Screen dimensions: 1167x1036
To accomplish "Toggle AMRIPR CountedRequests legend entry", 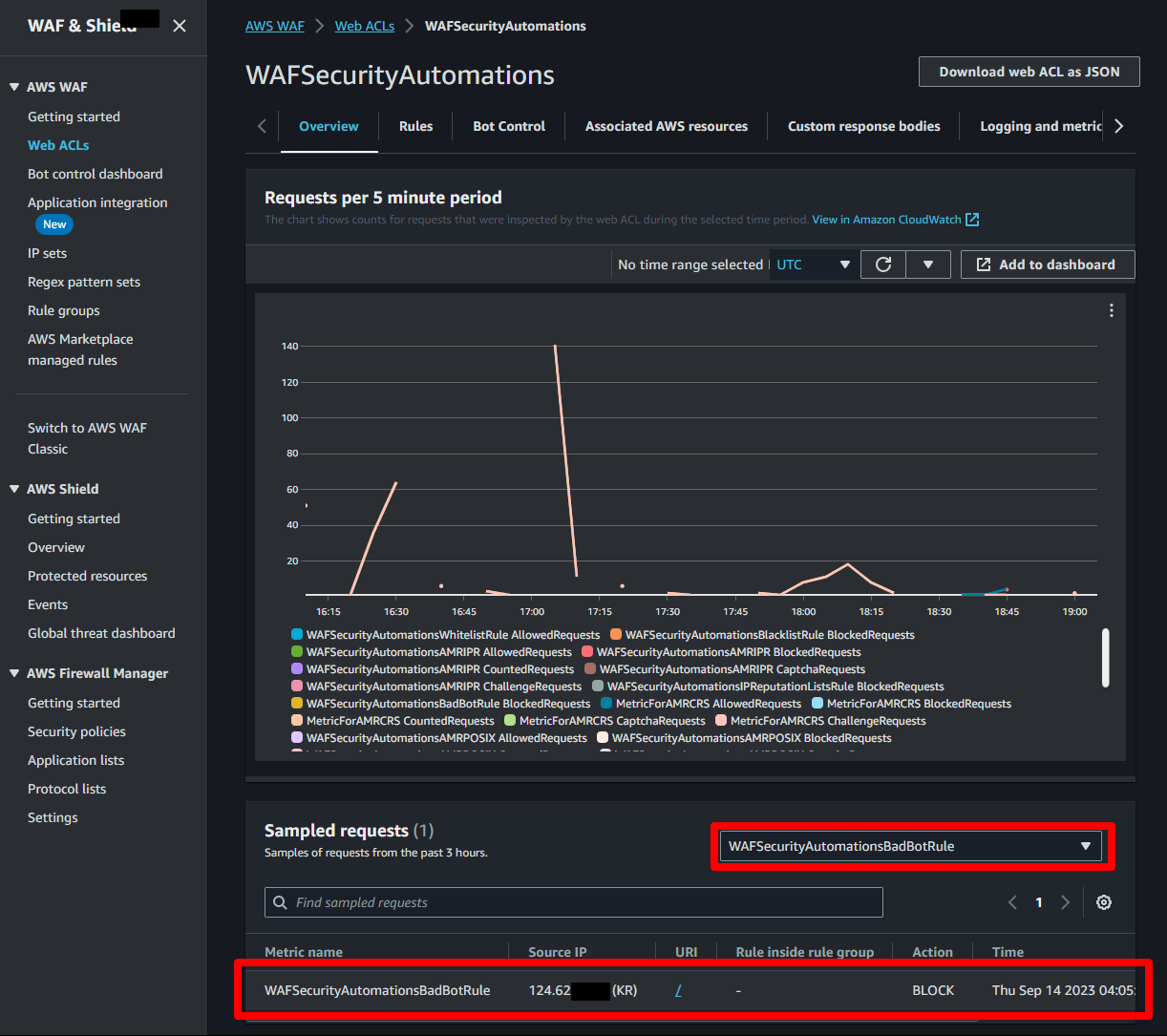I will [x=433, y=669].
